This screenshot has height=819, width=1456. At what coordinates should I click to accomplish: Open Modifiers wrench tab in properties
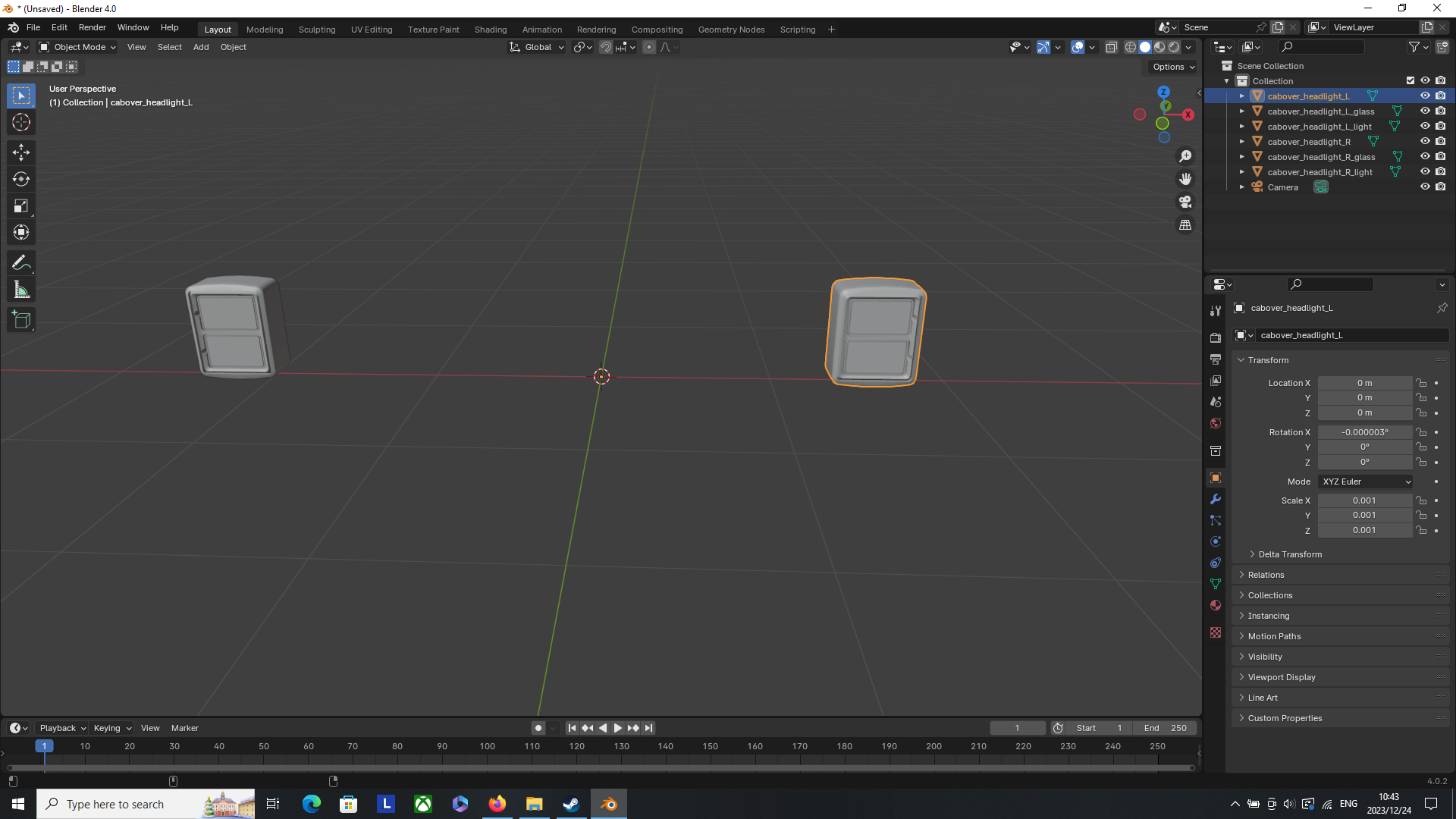pos(1216,499)
